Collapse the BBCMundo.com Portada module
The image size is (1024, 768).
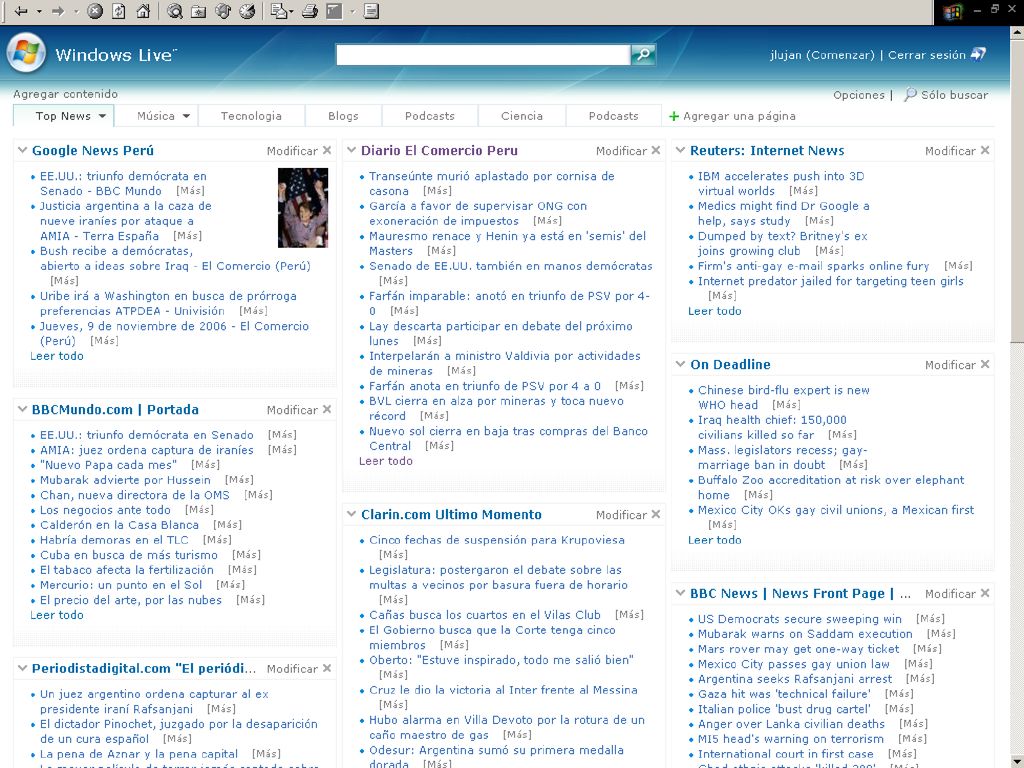tap(22, 409)
